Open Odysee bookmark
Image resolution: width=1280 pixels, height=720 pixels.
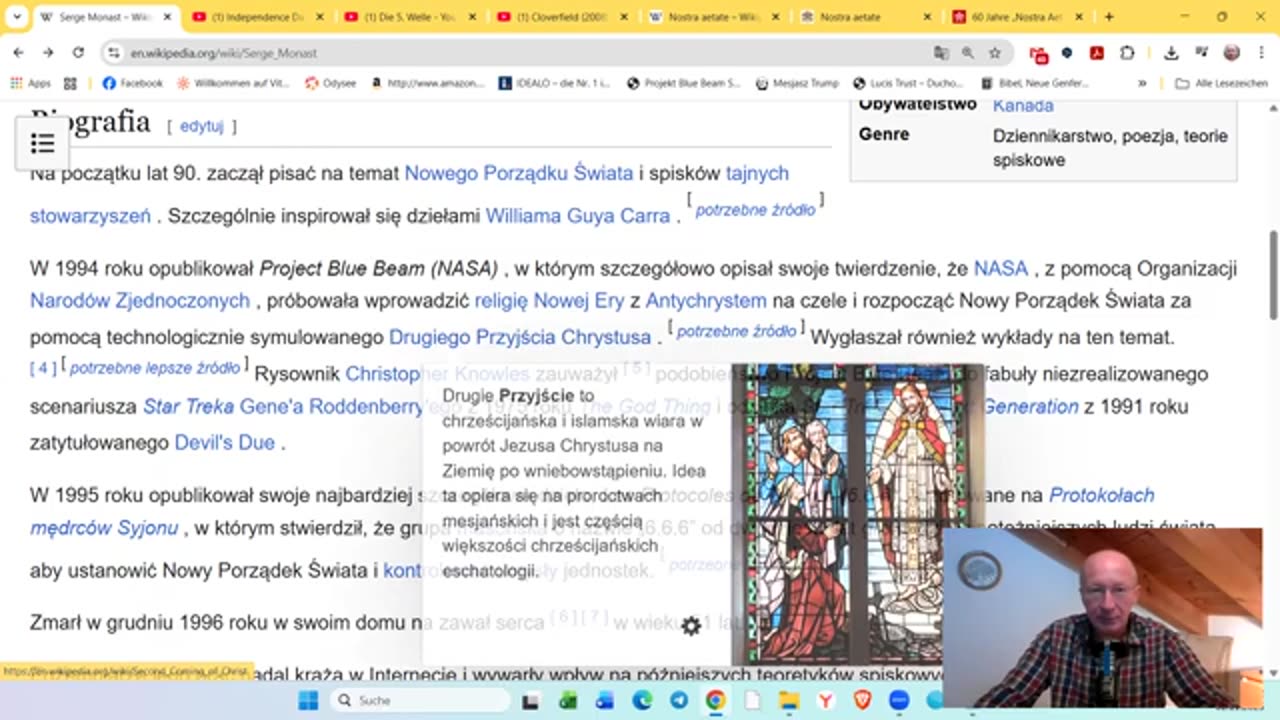[x=331, y=84]
